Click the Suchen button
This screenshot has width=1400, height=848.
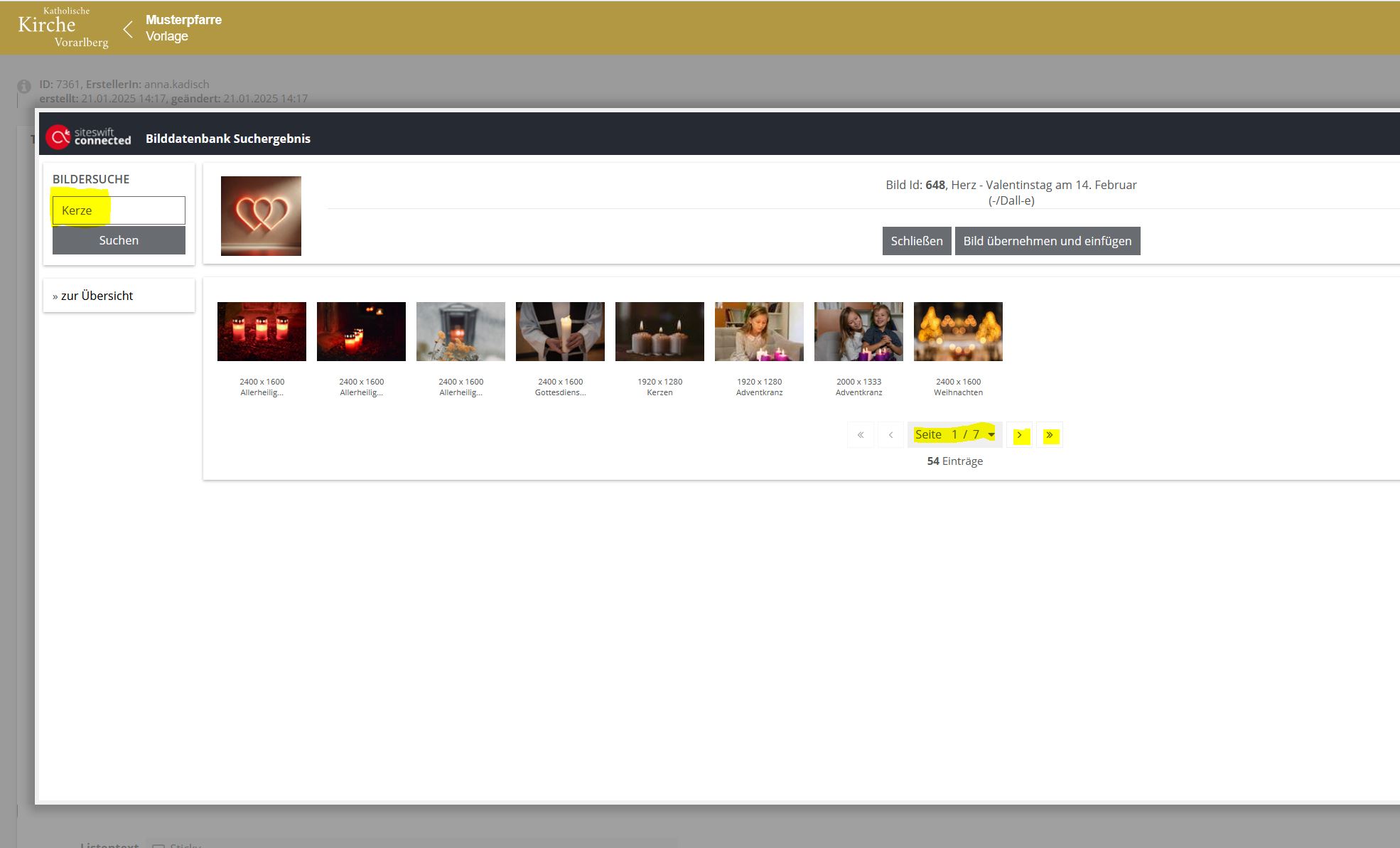[x=119, y=240]
